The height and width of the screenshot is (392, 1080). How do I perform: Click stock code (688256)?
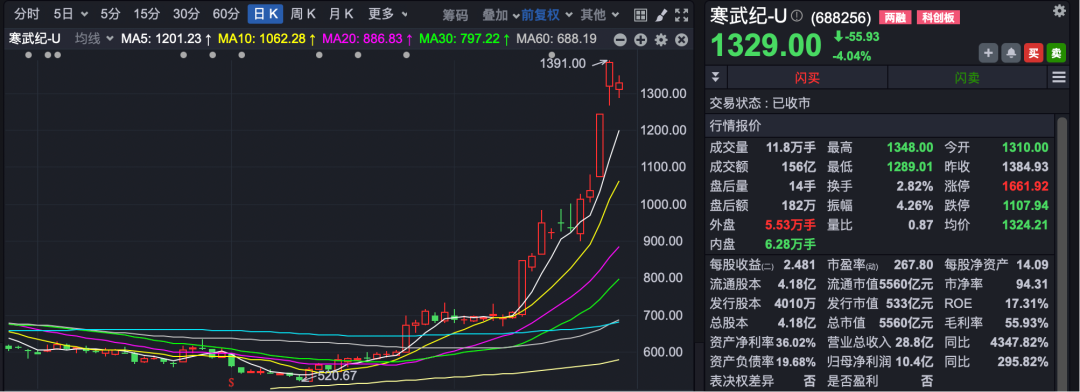841,17
